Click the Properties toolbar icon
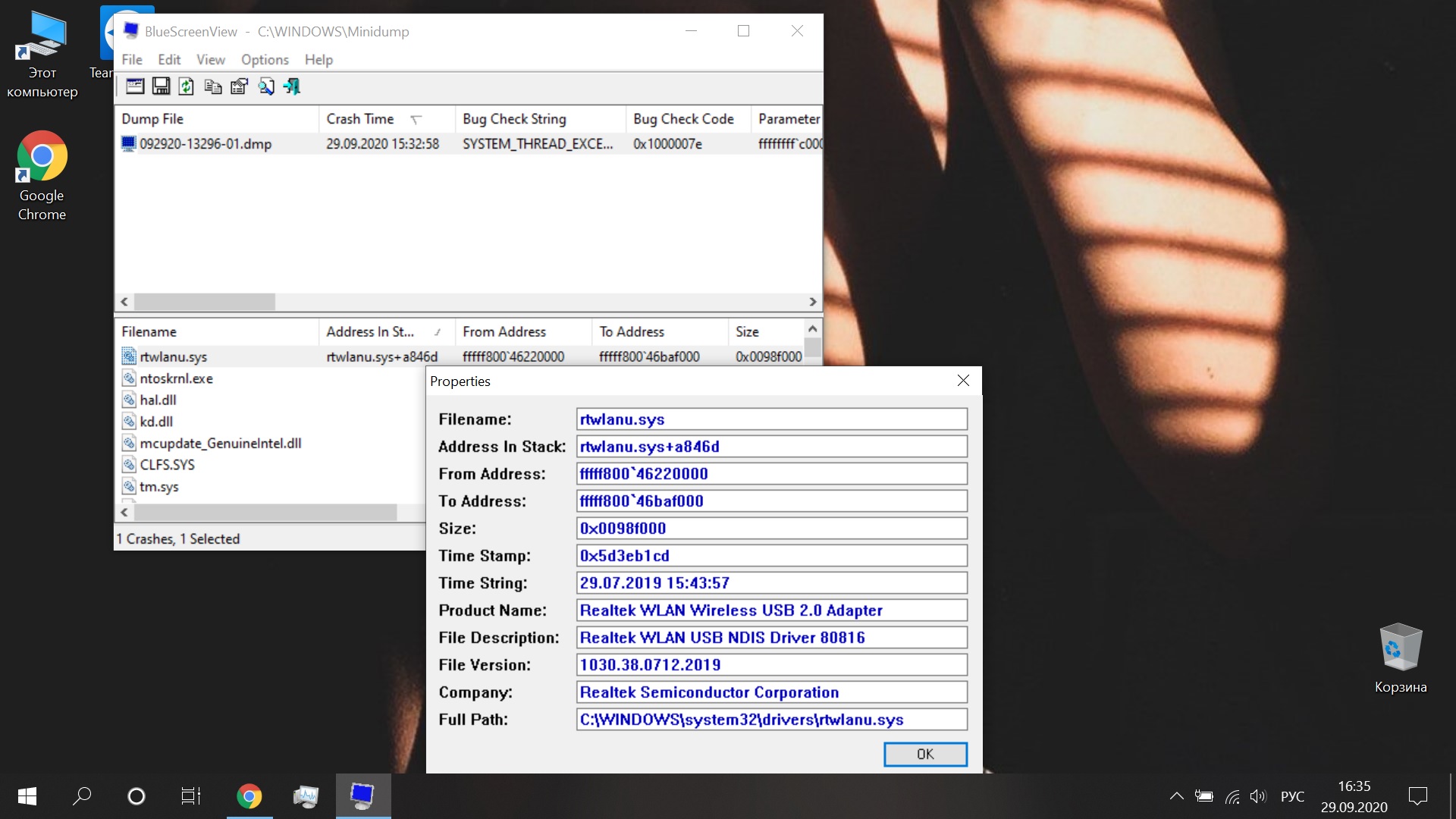This screenshot has width=1456, height=819. [239, 86]
